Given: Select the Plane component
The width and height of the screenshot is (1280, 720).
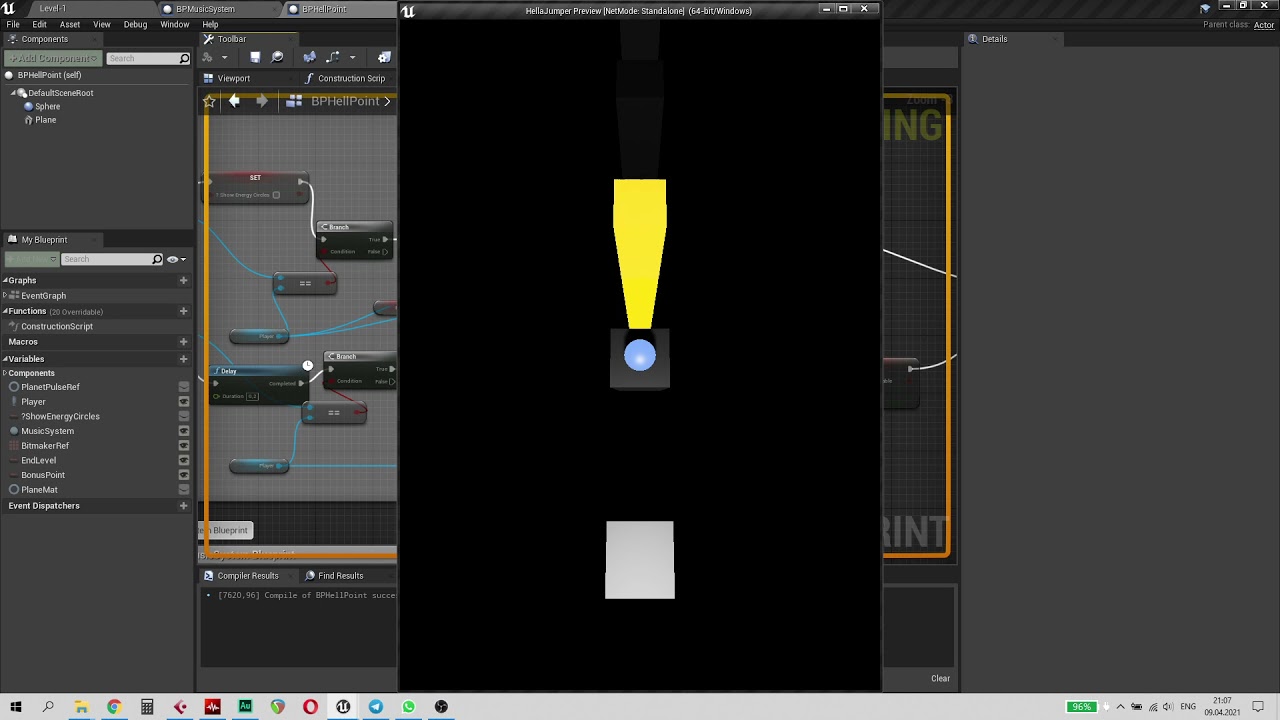Looking at the screenshot, I should pos(40,120).
